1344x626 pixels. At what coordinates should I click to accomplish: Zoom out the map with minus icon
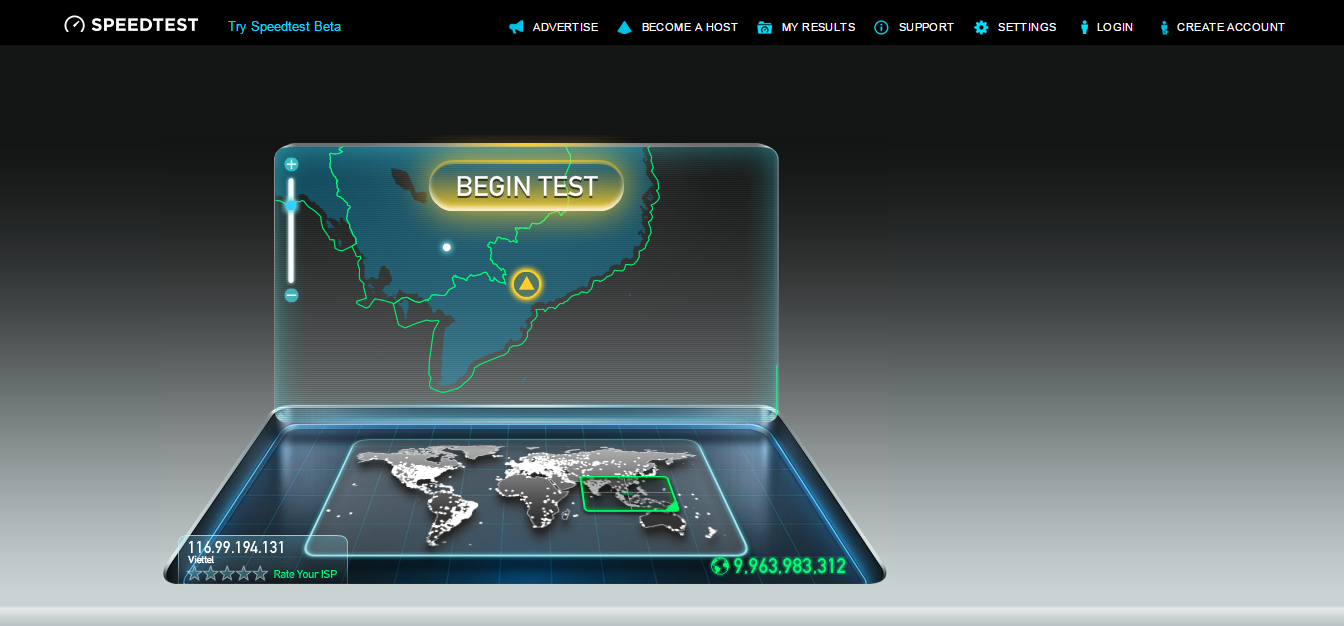pos(291,295)
